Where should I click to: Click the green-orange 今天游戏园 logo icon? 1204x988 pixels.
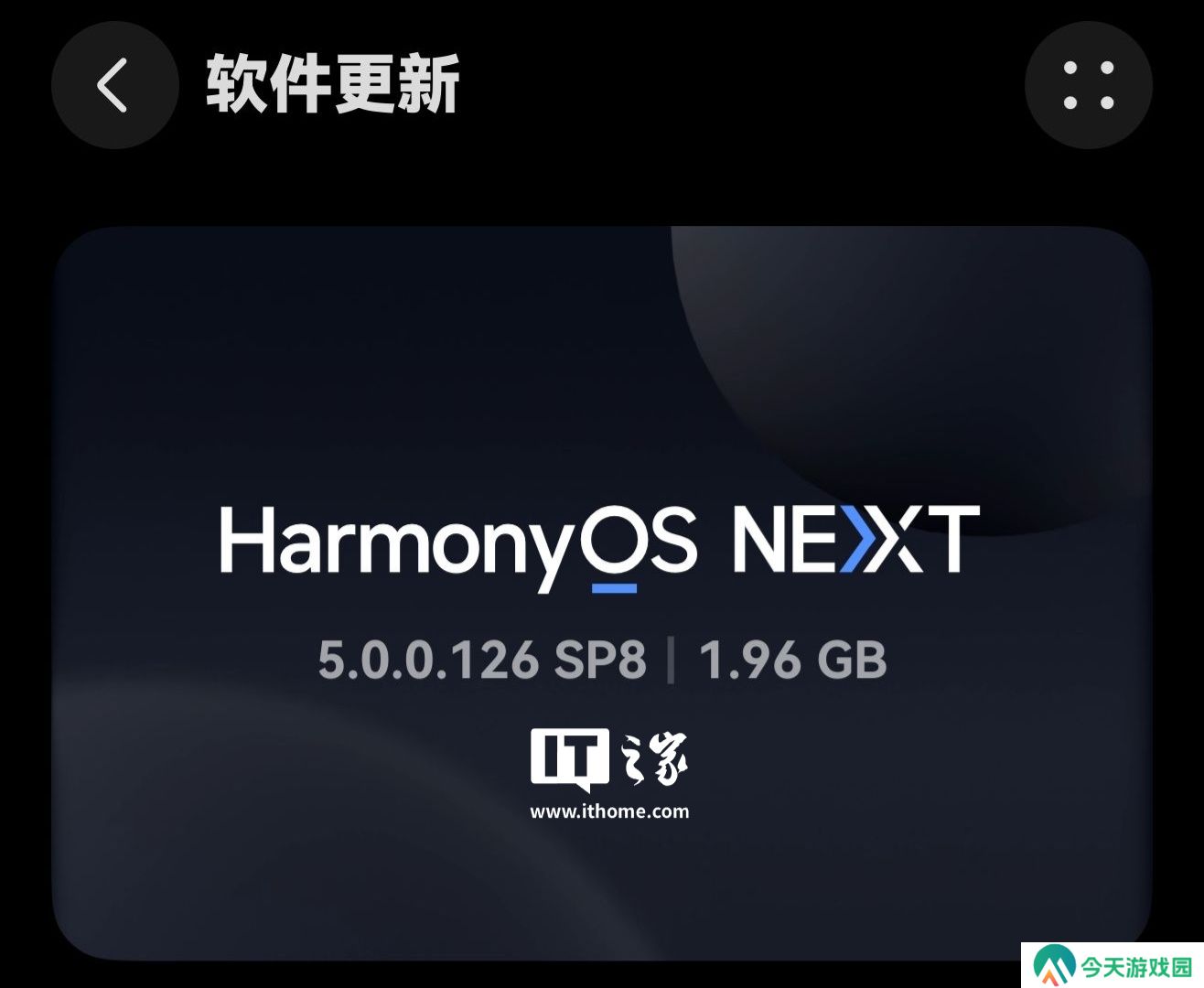[x=1054, y=966]
